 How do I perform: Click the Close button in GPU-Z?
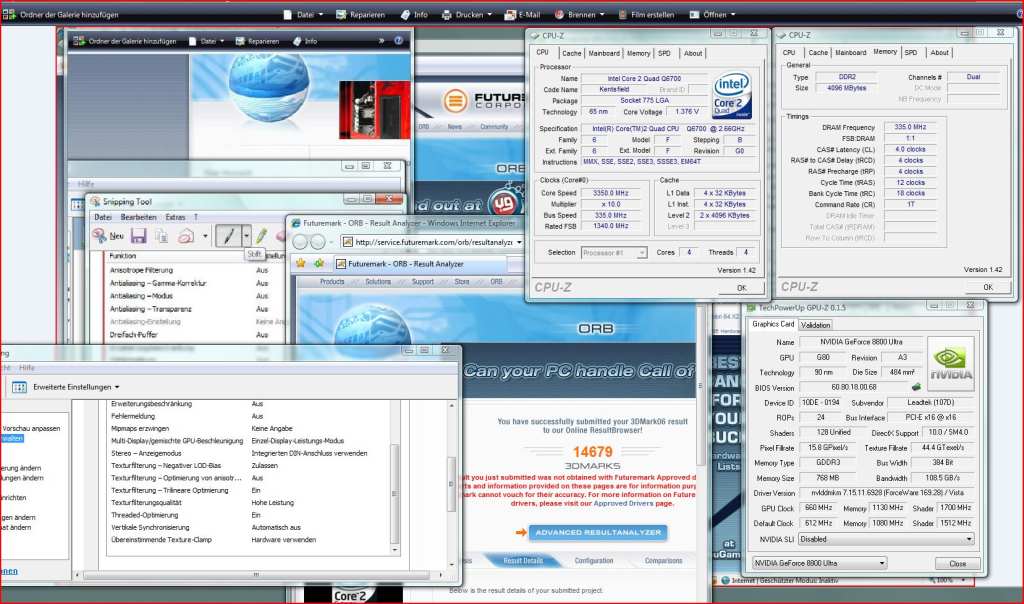957,564
